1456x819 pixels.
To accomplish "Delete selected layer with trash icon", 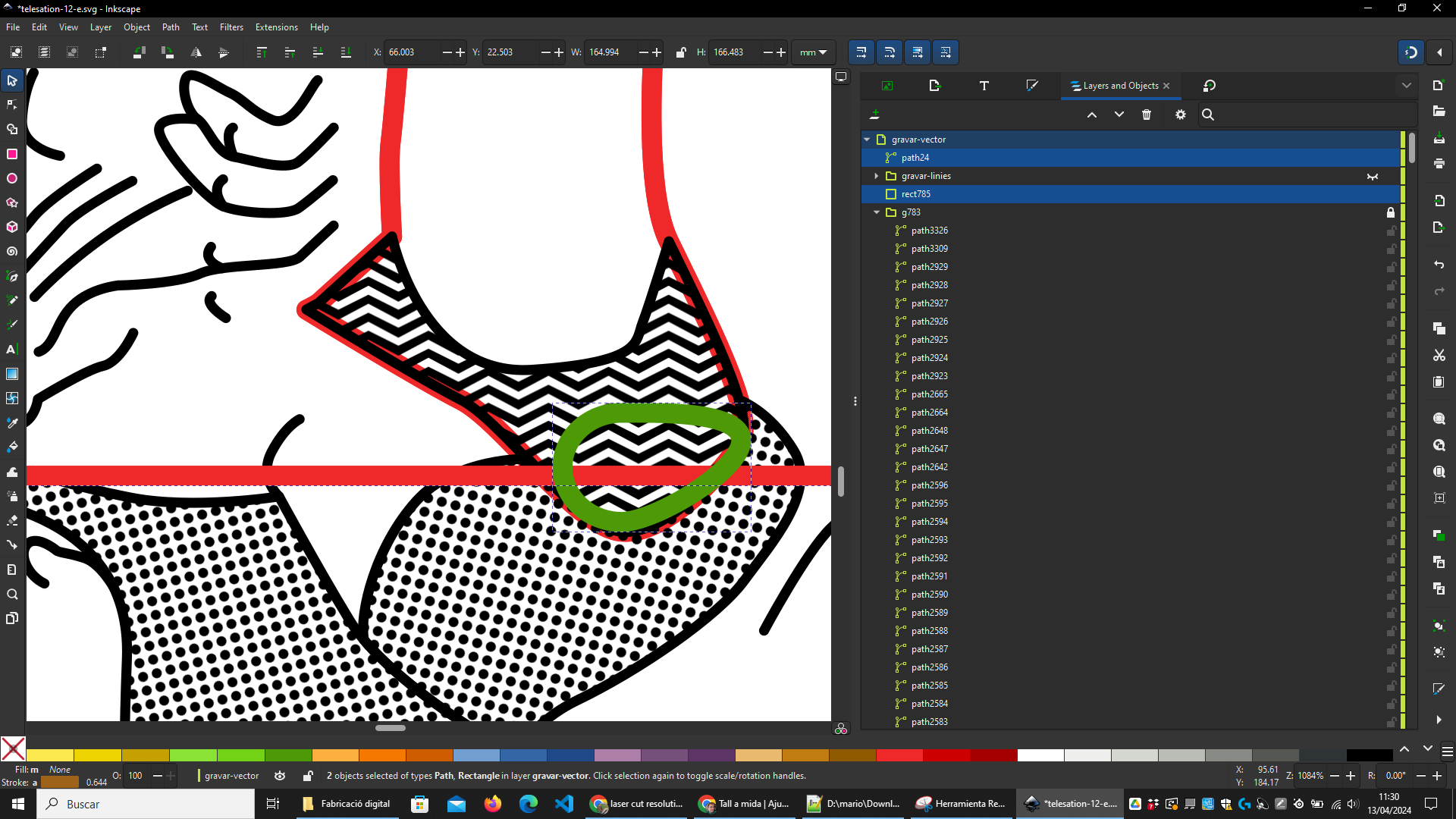I will point(1147,115).
